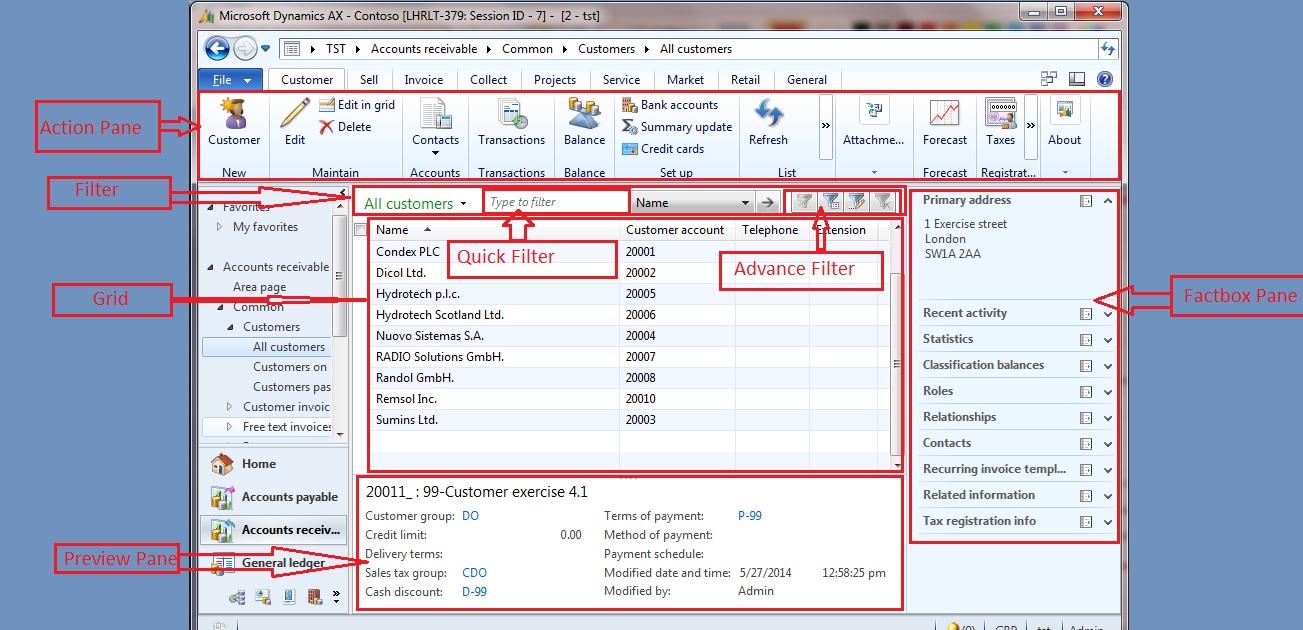Click the Type to filter field
Screen dimensions: 1303x630
pyautogui.click(x=557, y=202)
